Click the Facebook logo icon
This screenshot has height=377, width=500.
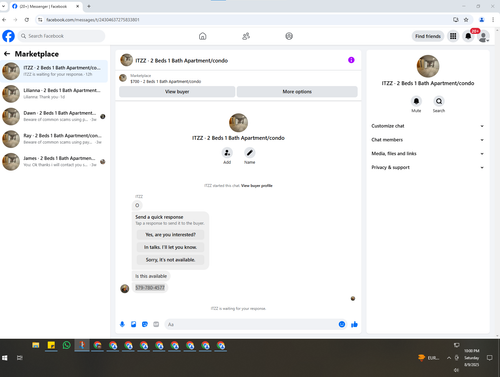pos(8,36)
